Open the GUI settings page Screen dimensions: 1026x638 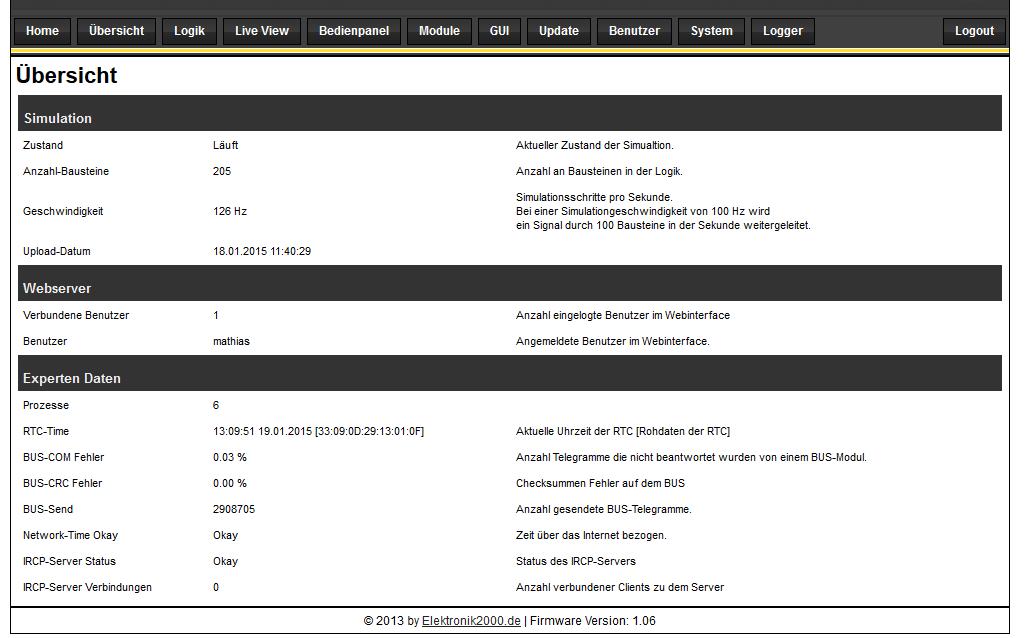499,31
